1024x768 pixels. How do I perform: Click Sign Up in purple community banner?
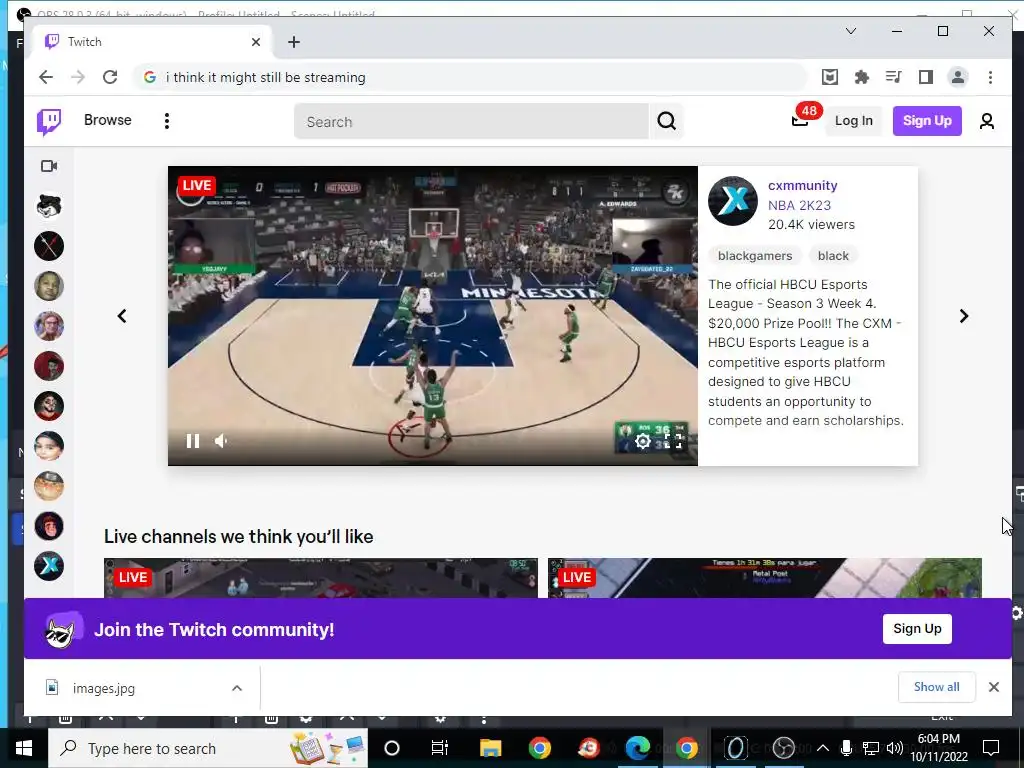(917, 629)
